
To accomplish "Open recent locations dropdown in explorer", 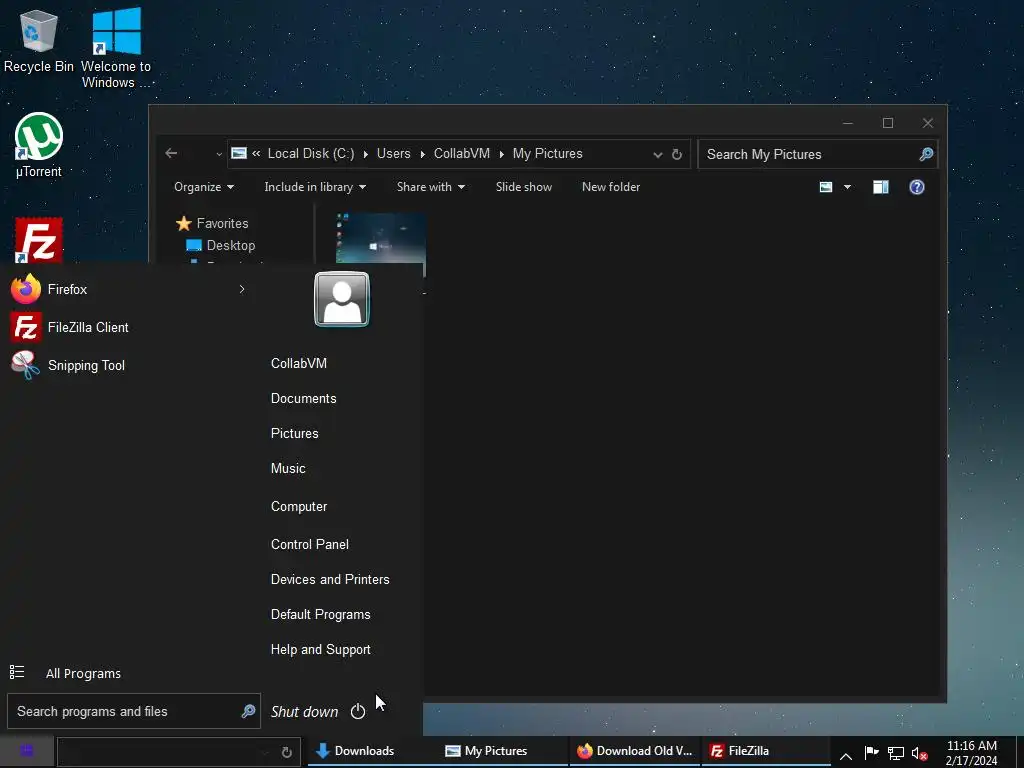I will 219,155.
